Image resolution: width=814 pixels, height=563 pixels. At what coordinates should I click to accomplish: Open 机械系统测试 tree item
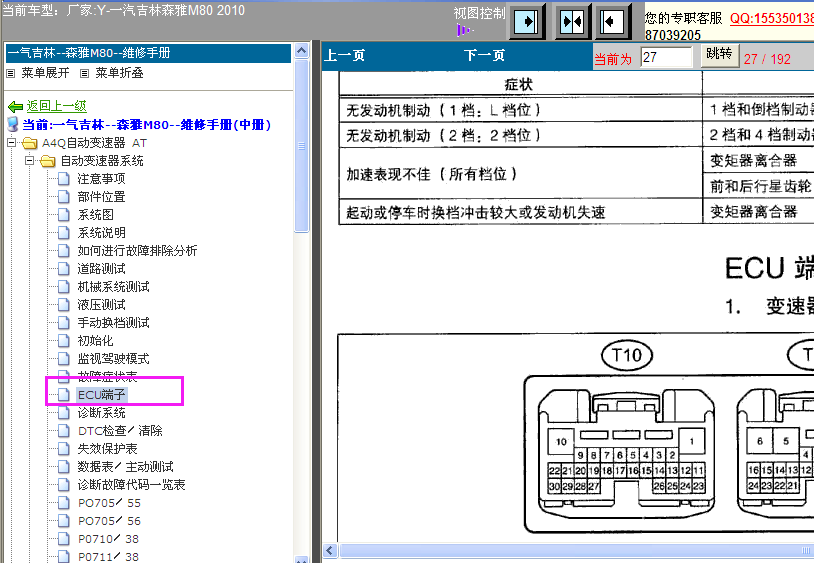(x=114, y=287)
